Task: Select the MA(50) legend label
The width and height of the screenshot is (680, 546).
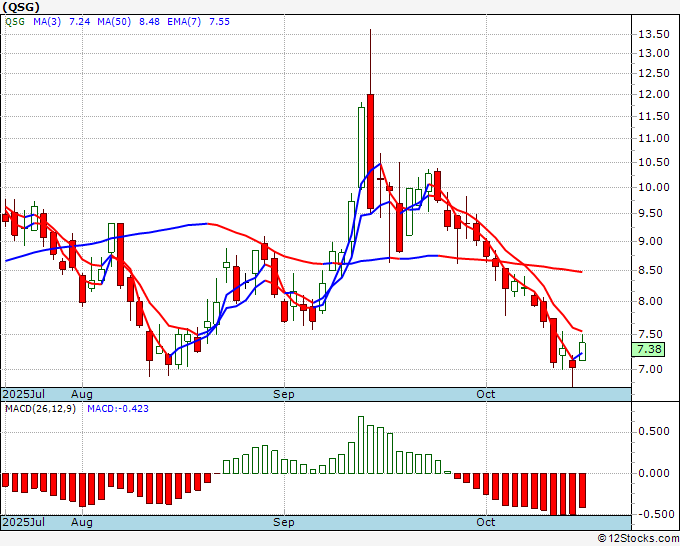Action: click(x=114, y=22)
